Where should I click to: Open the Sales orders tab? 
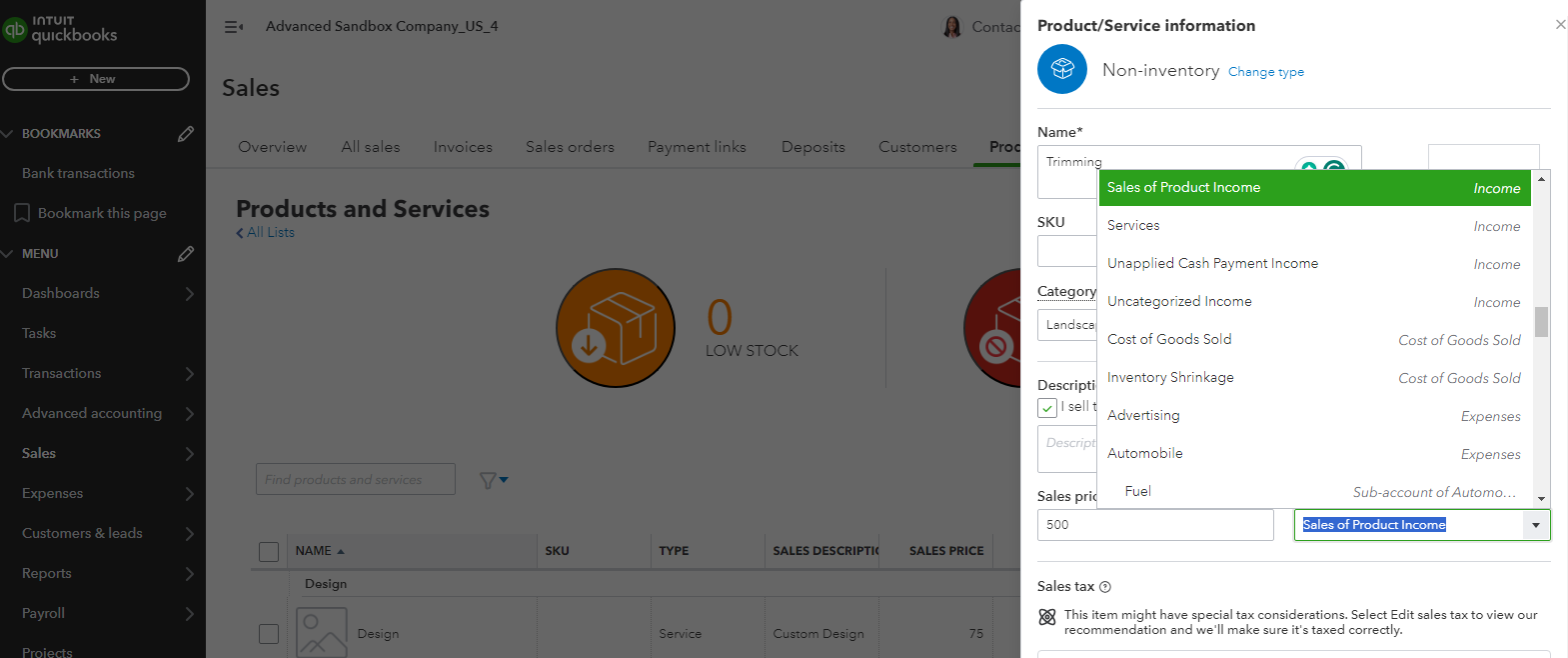[x=570, y=147]
